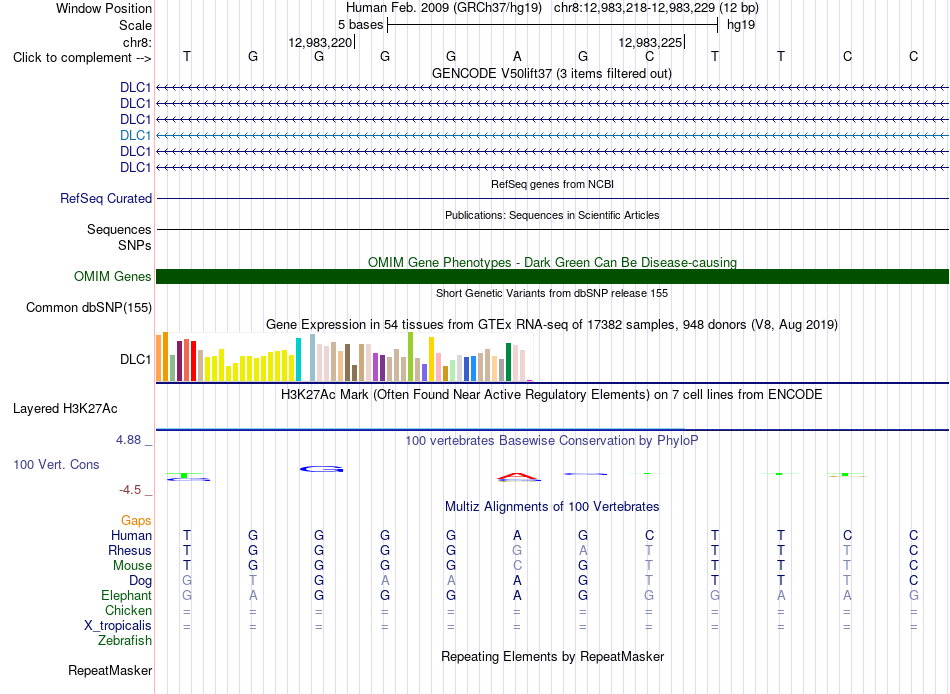Click the cyan bar in DLC1 expression chart

298,359
